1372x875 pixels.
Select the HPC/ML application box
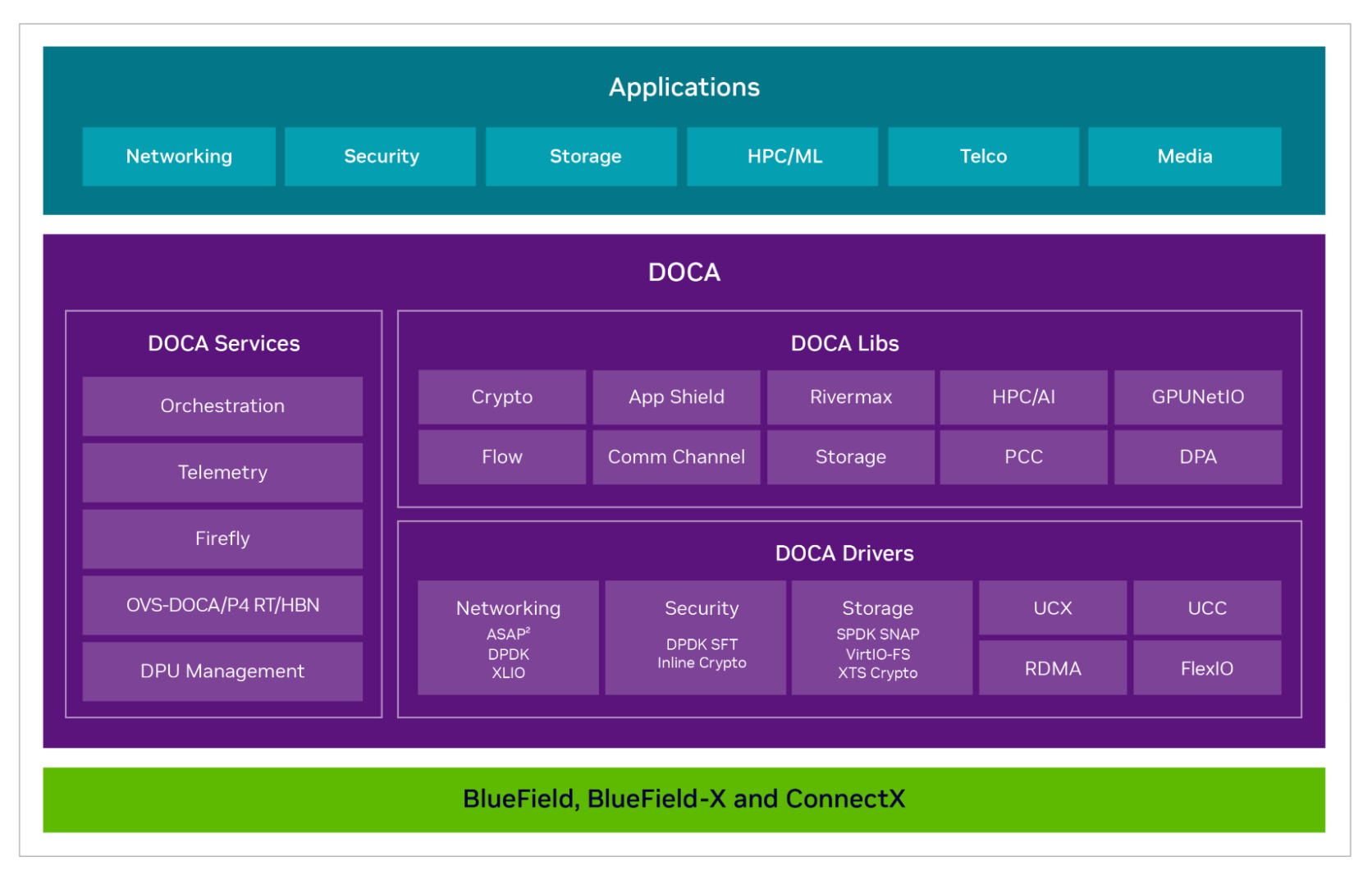pyautogui.click(x=782, y=156)
